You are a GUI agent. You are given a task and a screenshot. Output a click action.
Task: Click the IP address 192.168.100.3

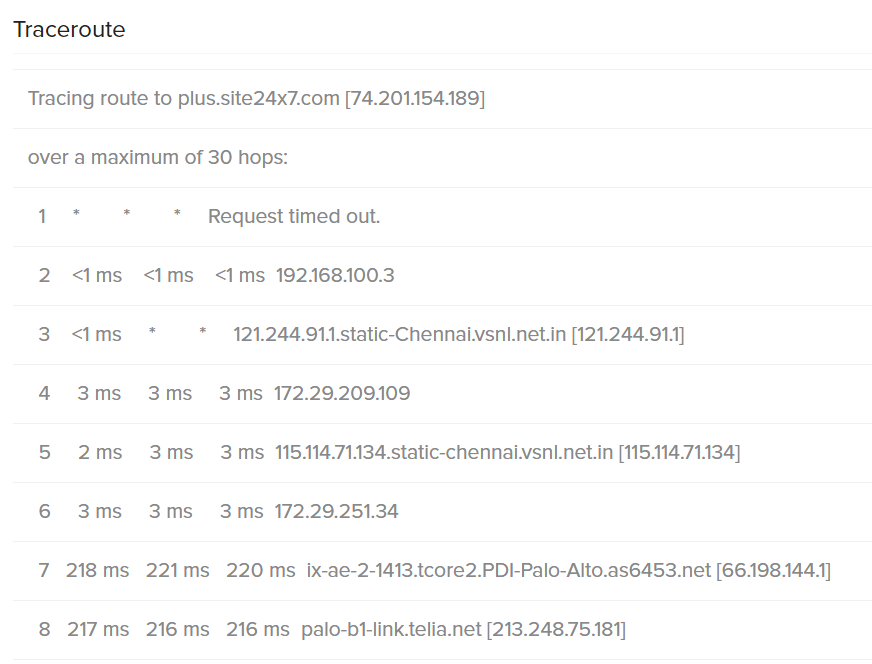pos(335,275)
